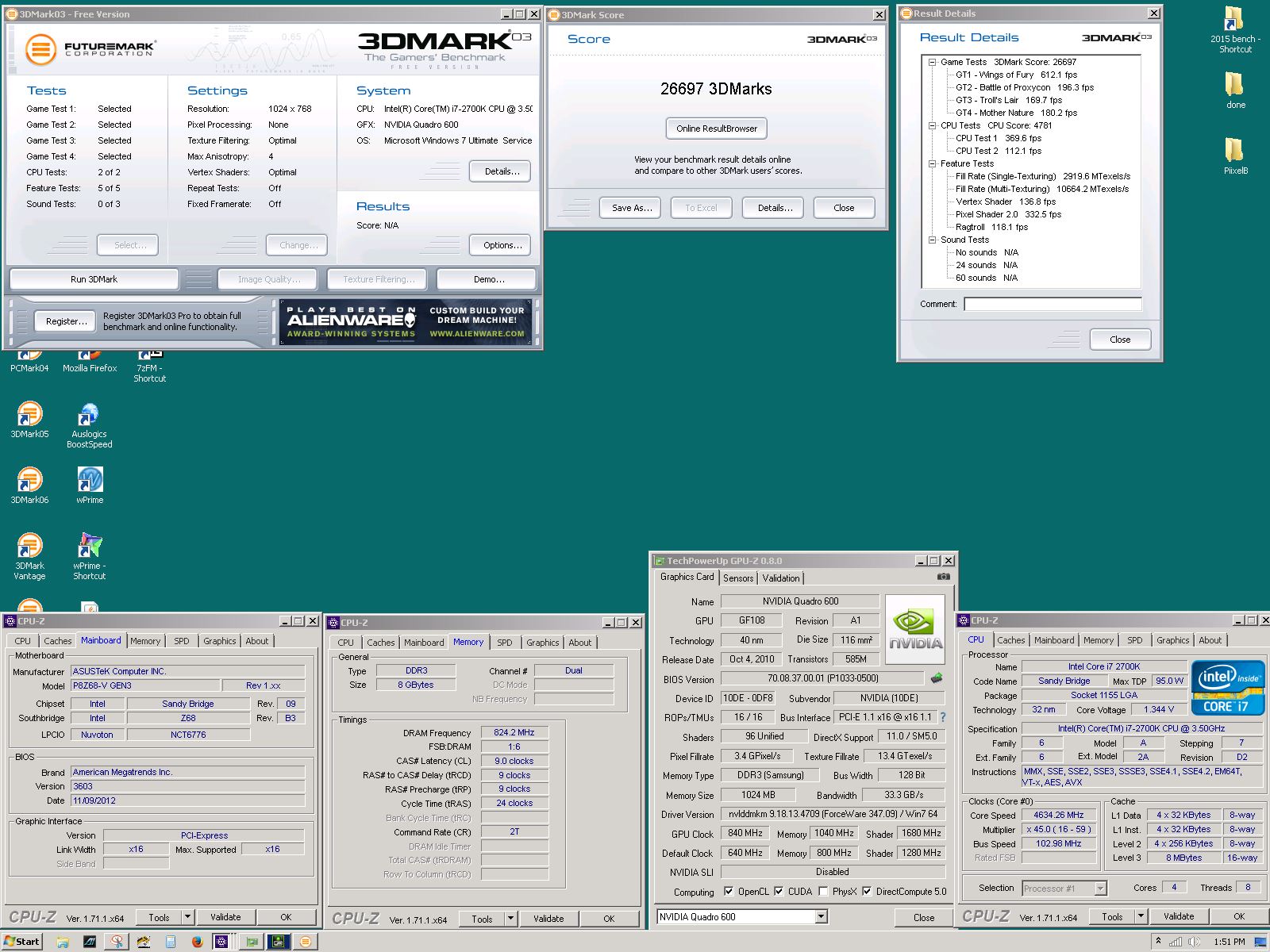1270x952 pixels.
Task: Open the SPD tab in Mainboard CPU-Z window
Action: pos(182,641)
